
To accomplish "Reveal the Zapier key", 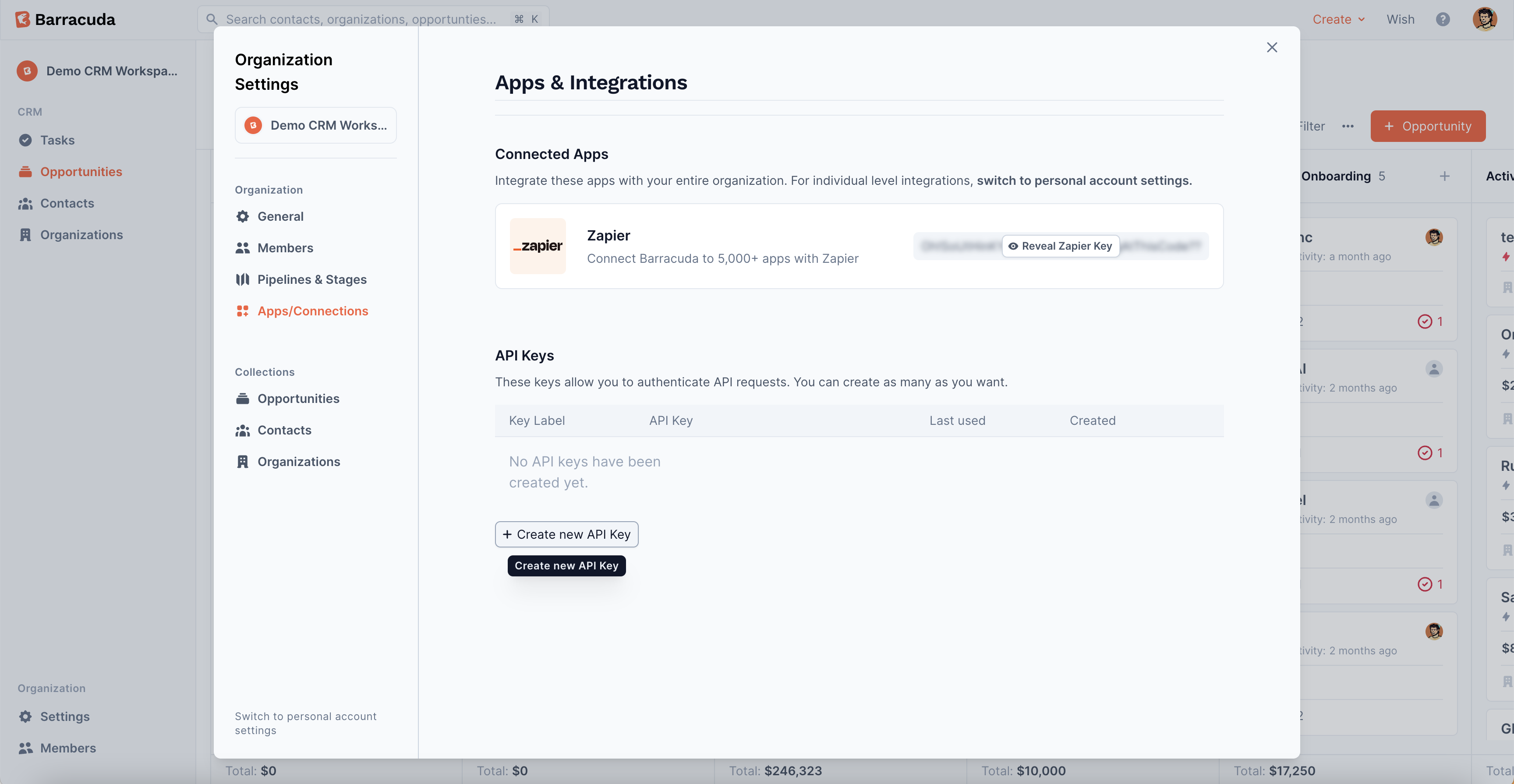I will (x=1060, y=246).
